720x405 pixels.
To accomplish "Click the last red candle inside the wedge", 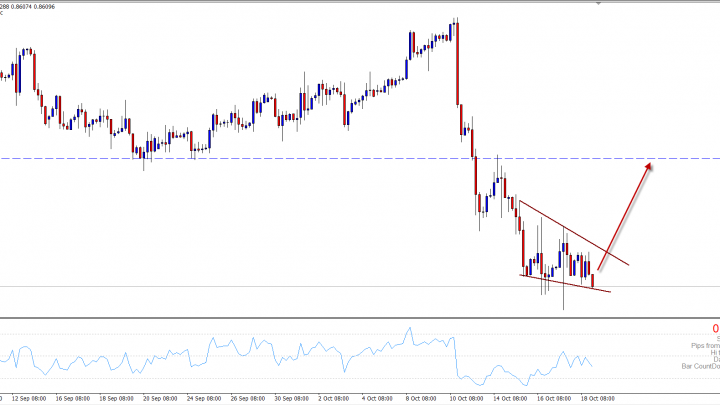I will [x=593, y=280].
